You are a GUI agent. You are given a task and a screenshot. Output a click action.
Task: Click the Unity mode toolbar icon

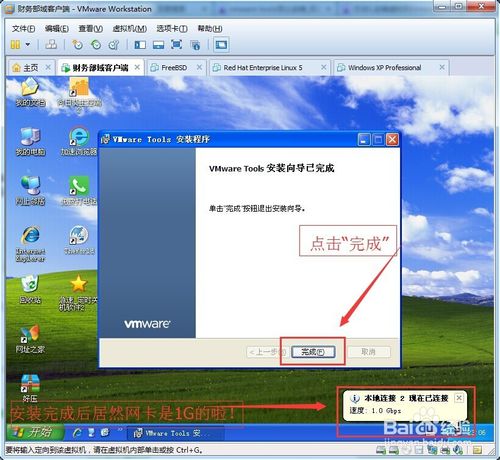pyautogui.click(x=195, y=44)
